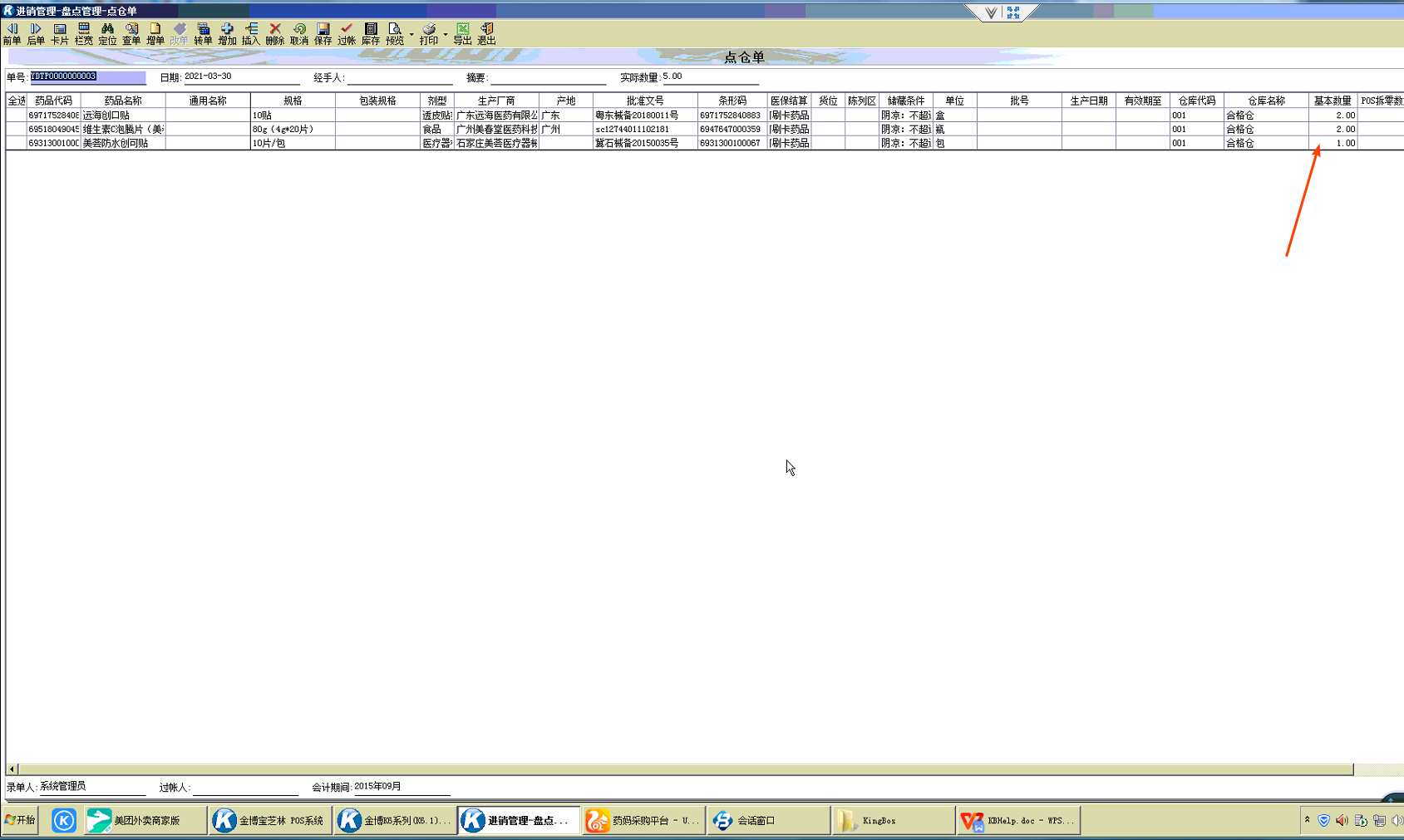Click the 规格 column header
Viewport: 1404px width, 840px height.
[x=293, y=101]
